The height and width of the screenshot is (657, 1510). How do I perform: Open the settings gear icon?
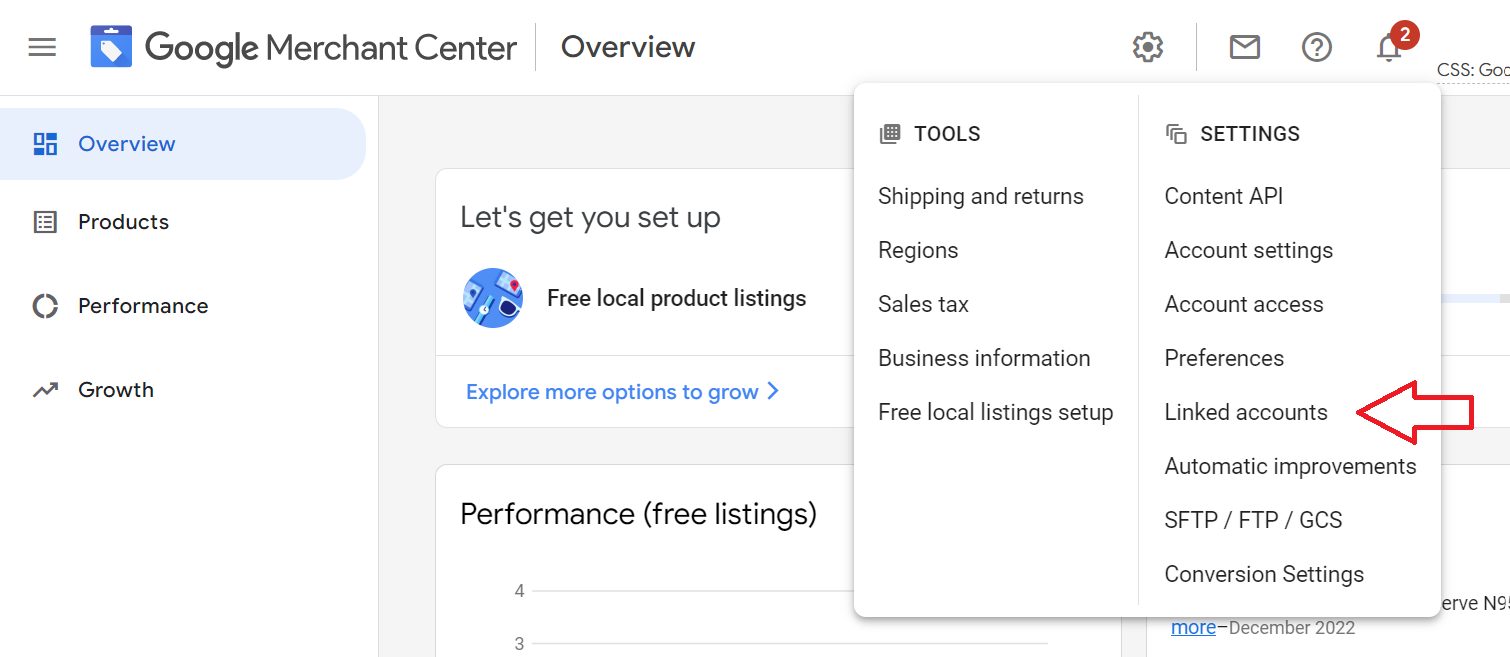(x=1148, y=47)
